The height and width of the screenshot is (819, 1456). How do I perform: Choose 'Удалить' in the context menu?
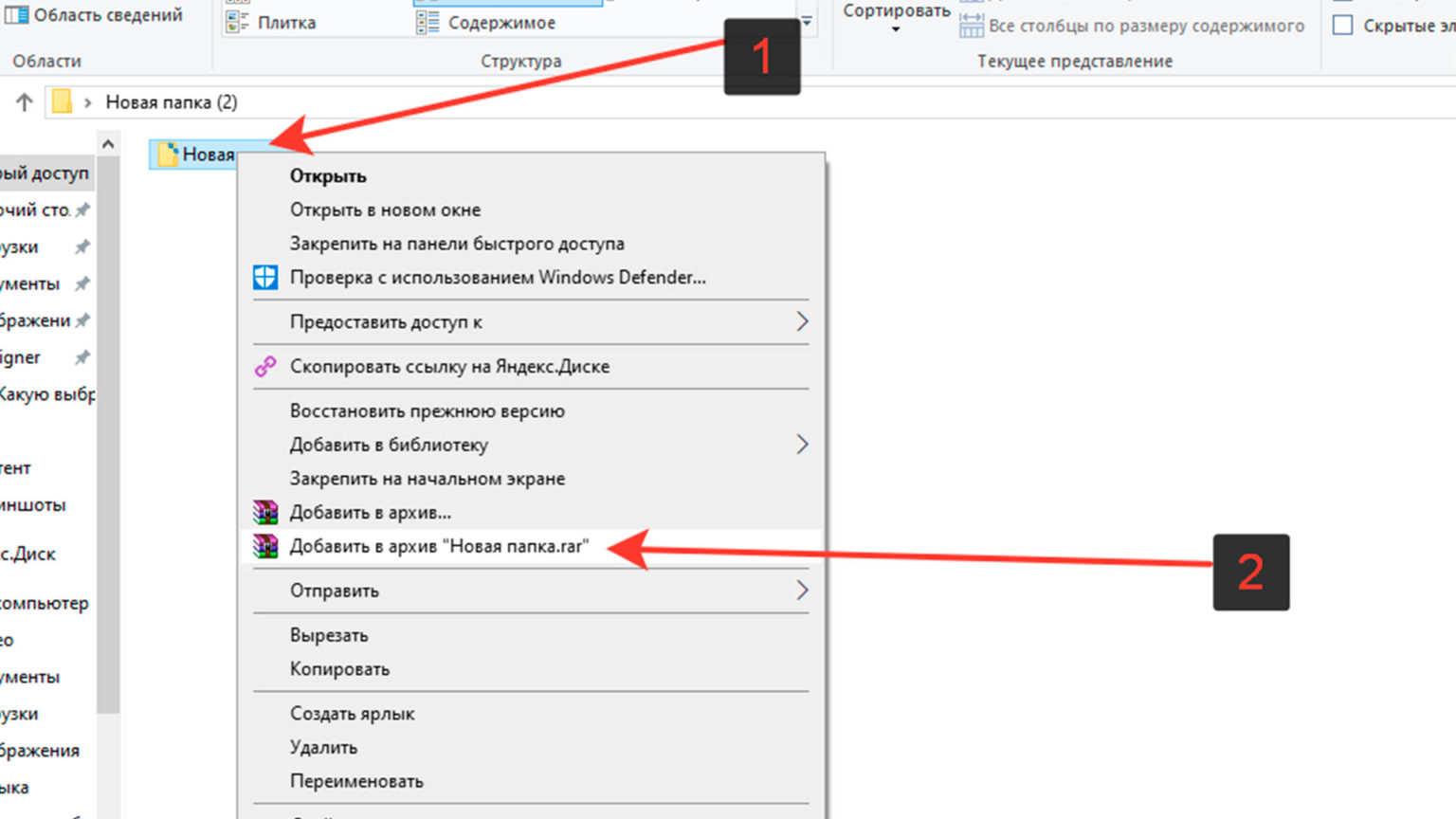pyautogui.click(x=323, y=748)
